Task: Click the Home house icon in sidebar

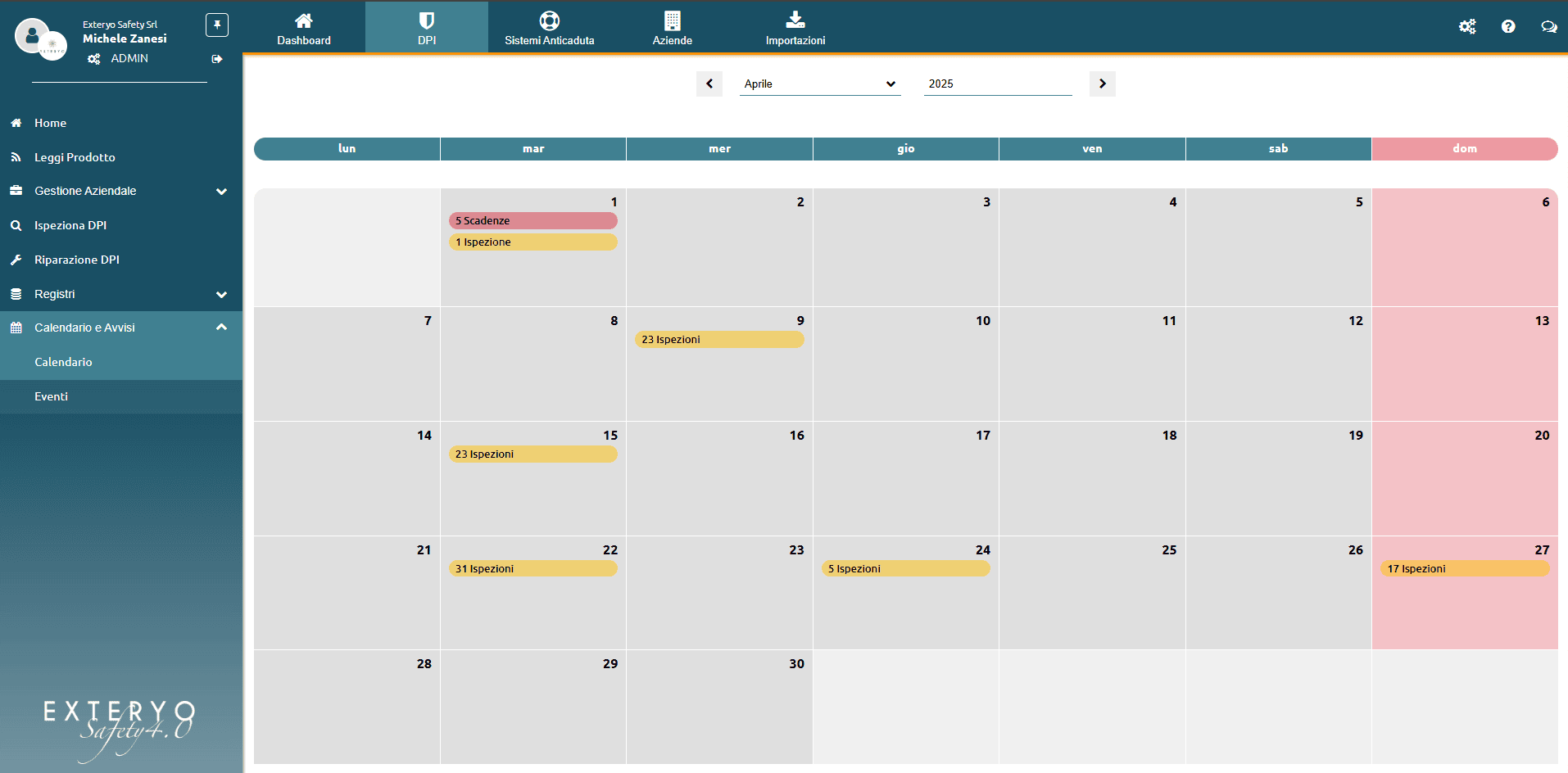Action: (16, 123)
